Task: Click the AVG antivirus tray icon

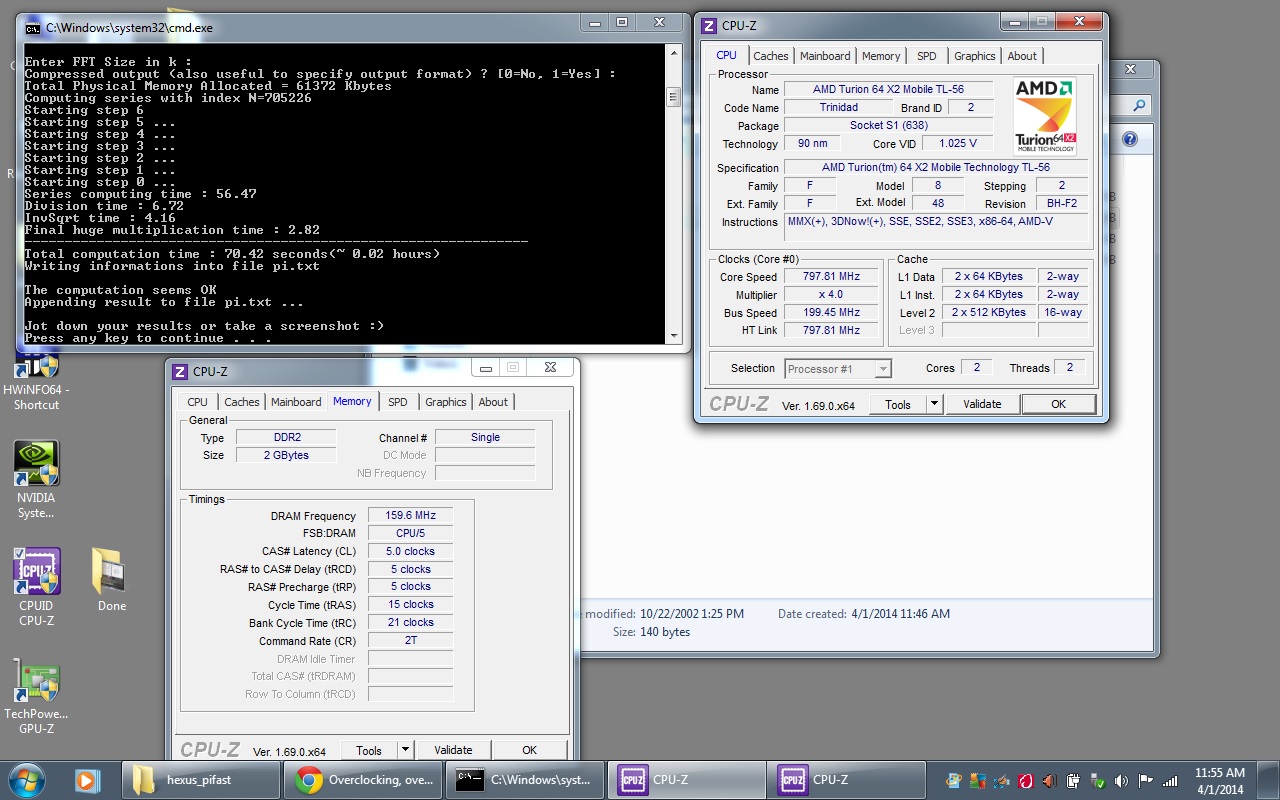Action: (x=978, y=781)
